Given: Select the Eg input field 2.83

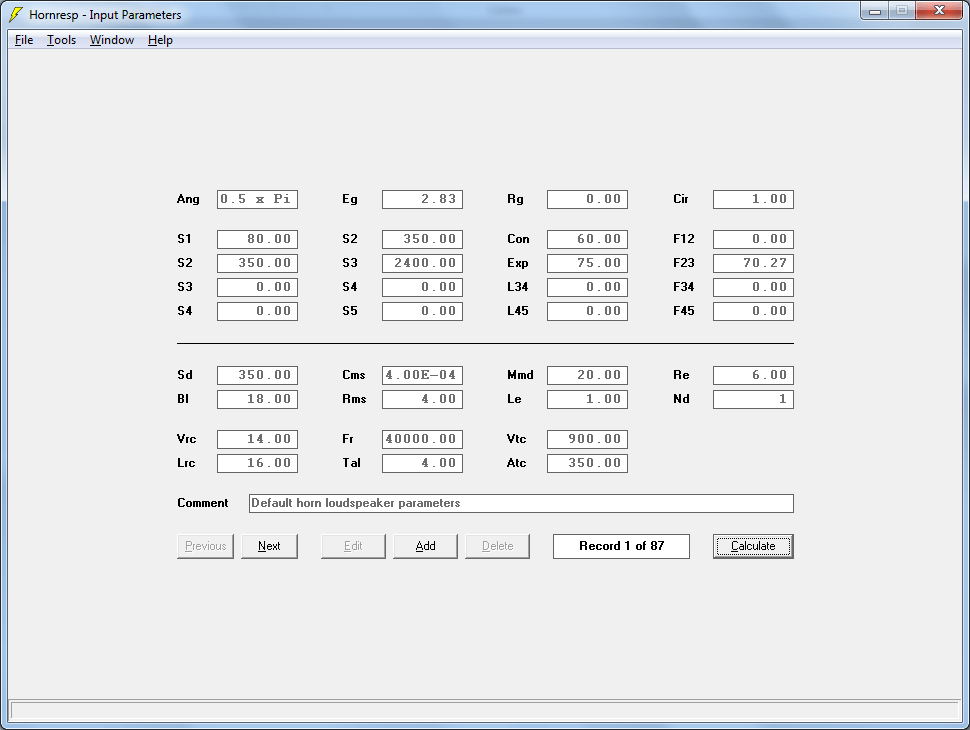Looking at the screenshot, I should click(423, 199).
